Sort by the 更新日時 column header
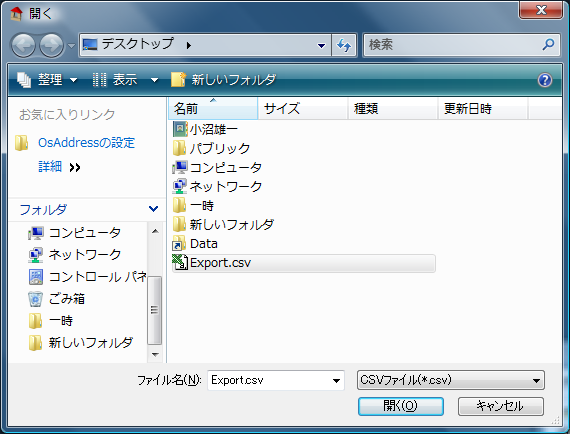Image resolution: width=570 pixels, height=434 pixels. coord(482,108)
